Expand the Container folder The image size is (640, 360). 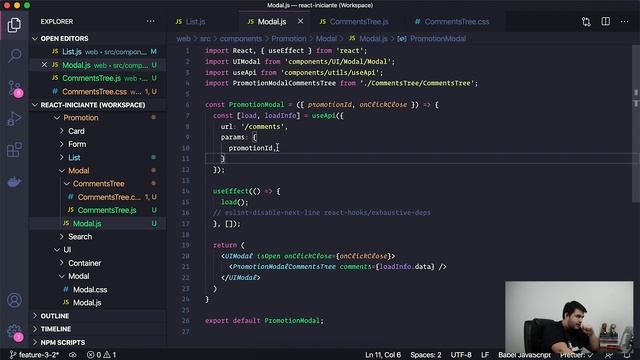[x=84, y=263]
